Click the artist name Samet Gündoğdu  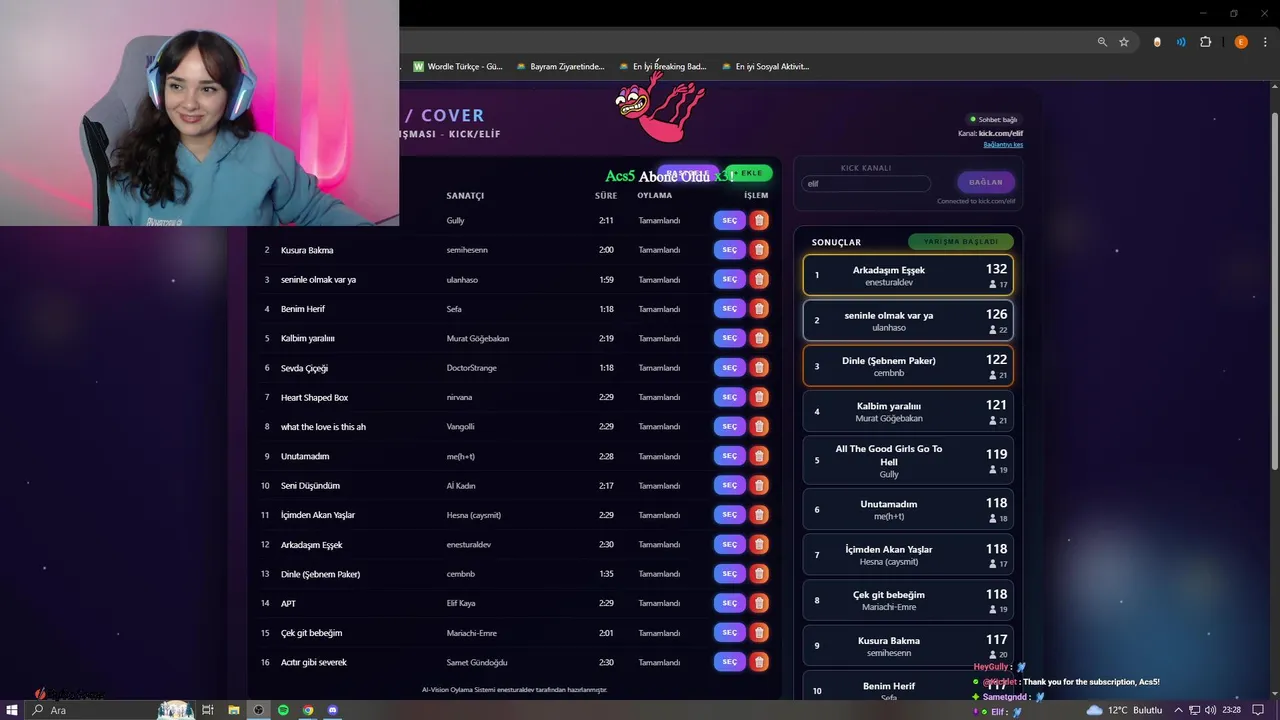coord(477,662)
